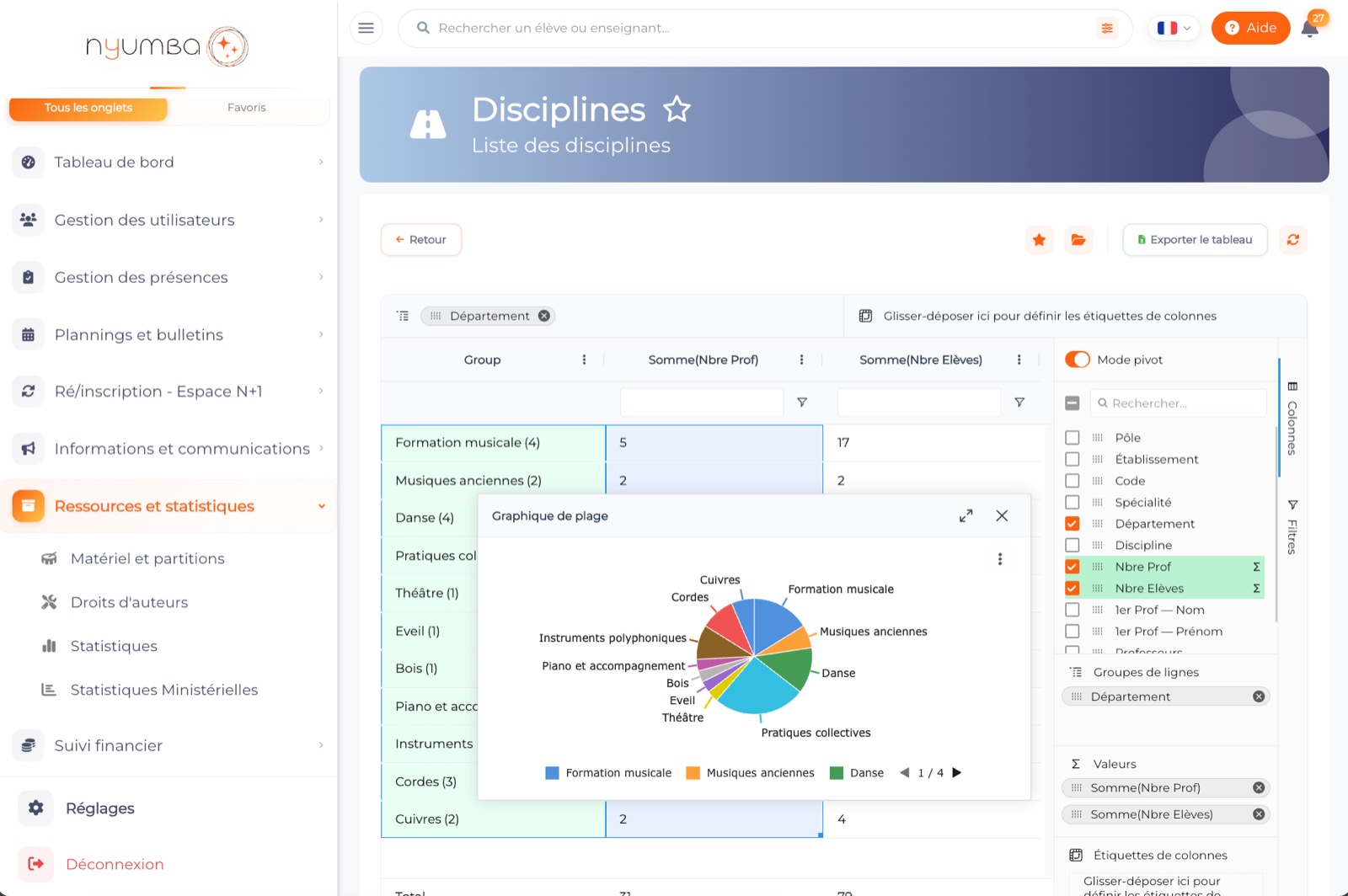Open Group column menu dots

[584, 360]
